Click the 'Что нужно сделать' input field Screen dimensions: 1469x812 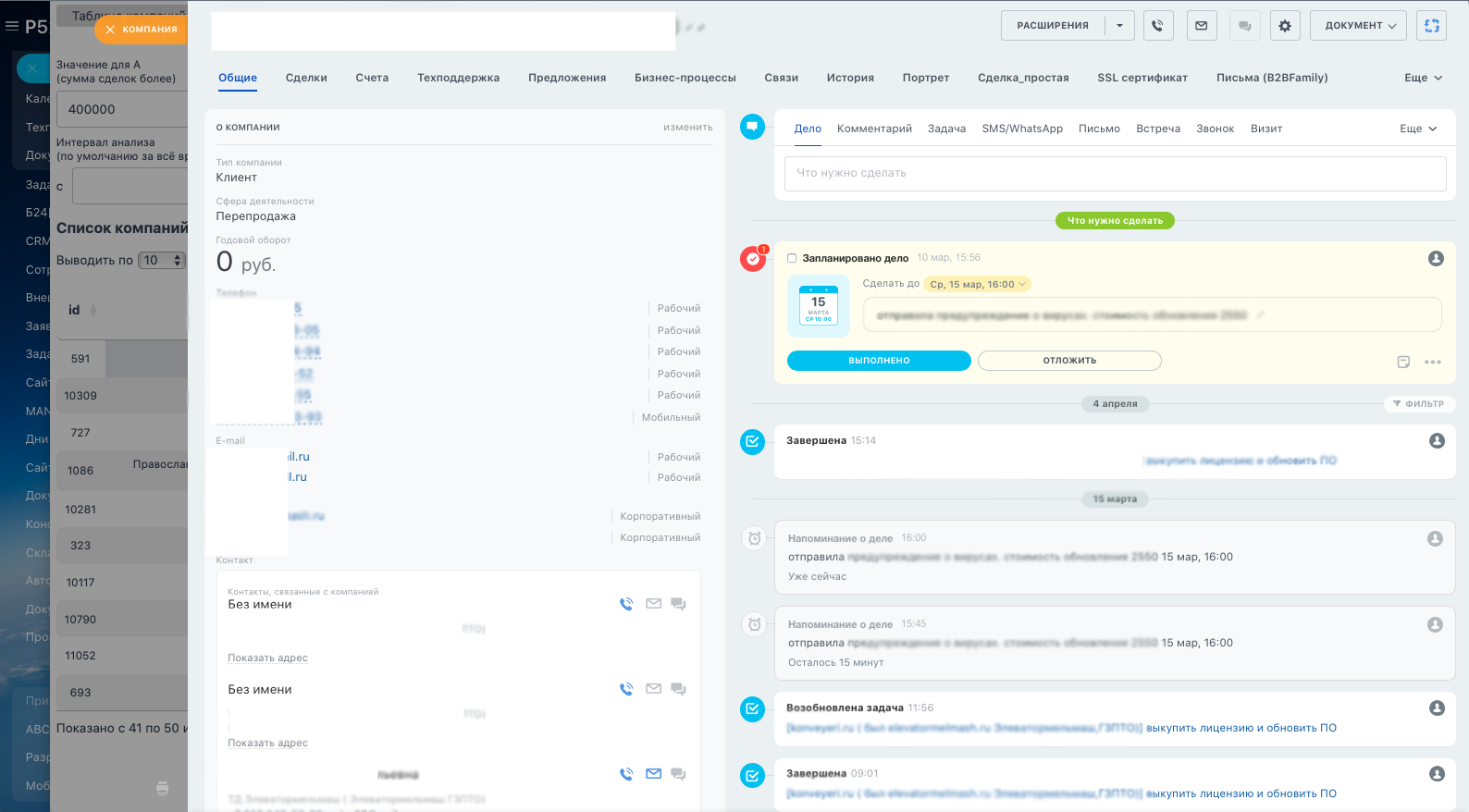coord(1115,174)
